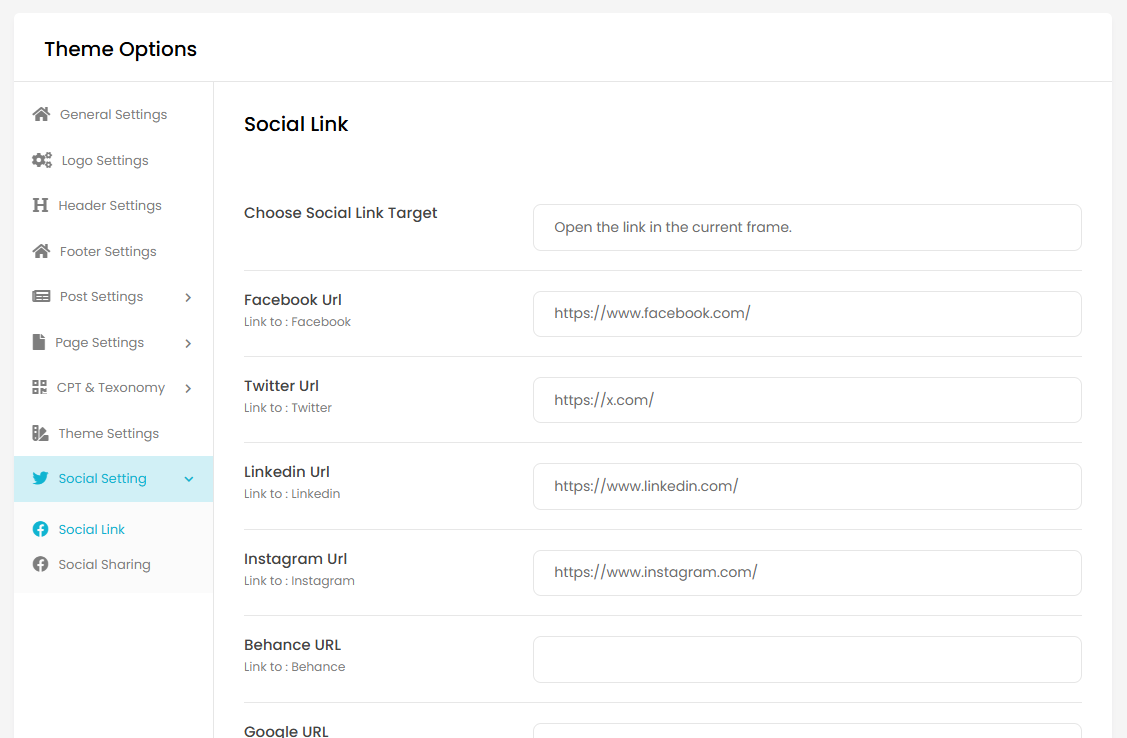Image resolution: width=1127 pixels, height=738 pixels.
Task: Click the home icon beside Footer Settings
Action: coord(41,251)
